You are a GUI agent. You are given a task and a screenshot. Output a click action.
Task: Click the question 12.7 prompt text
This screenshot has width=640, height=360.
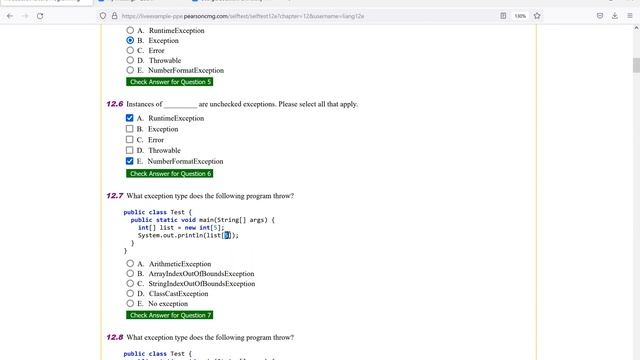pos(210,196)
